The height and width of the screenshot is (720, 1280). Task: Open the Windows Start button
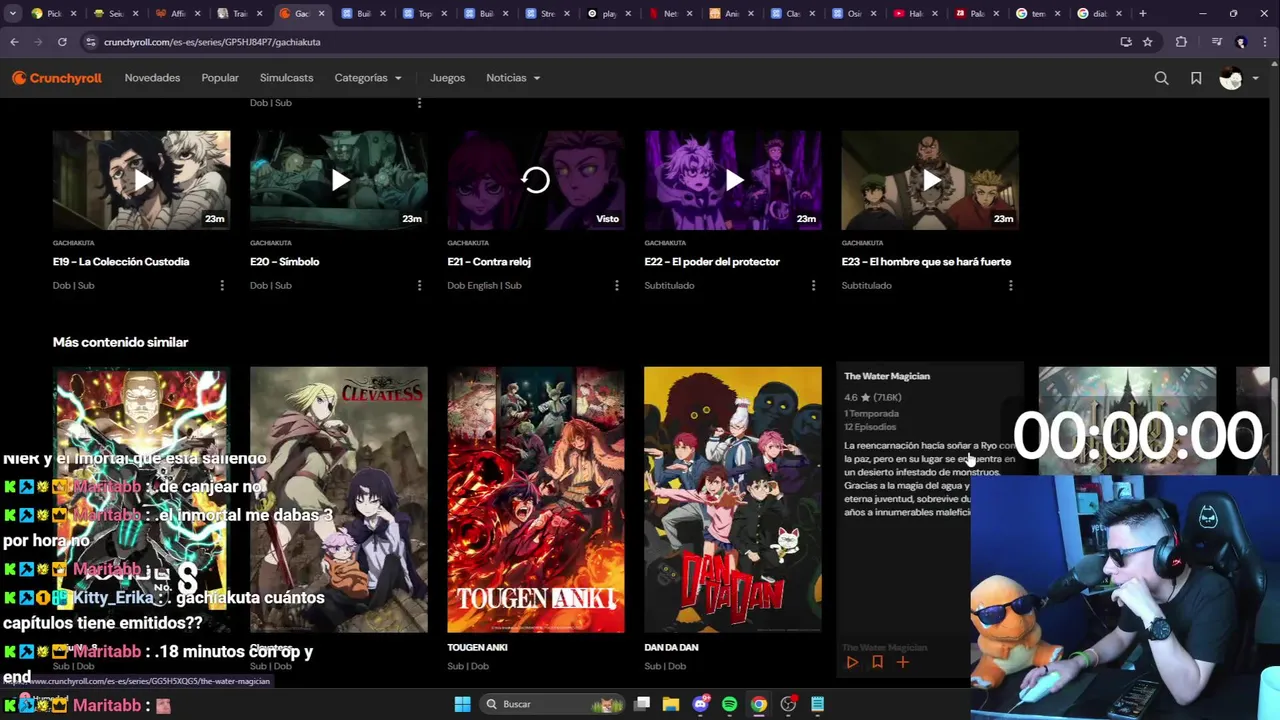click(x=462, y=704)
